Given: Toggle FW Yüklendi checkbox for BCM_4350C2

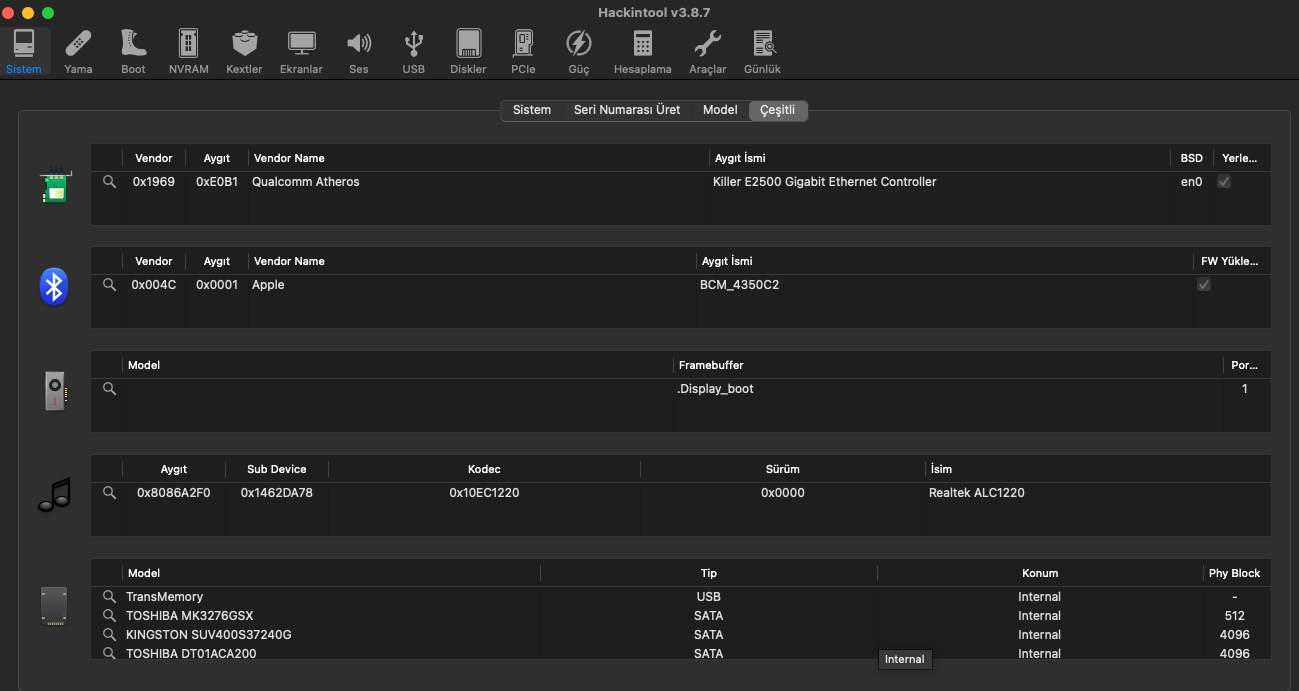Looking at the screenshot, I should click(x=1204, y=285).
